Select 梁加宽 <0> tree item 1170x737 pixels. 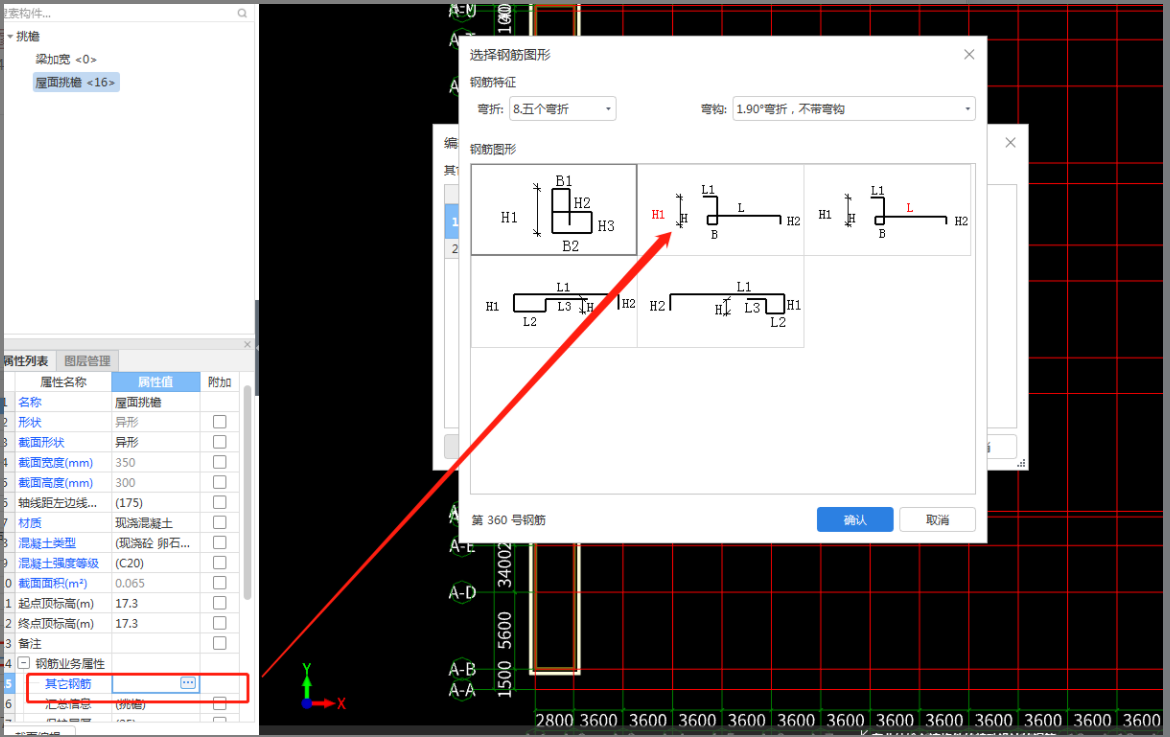66,59
